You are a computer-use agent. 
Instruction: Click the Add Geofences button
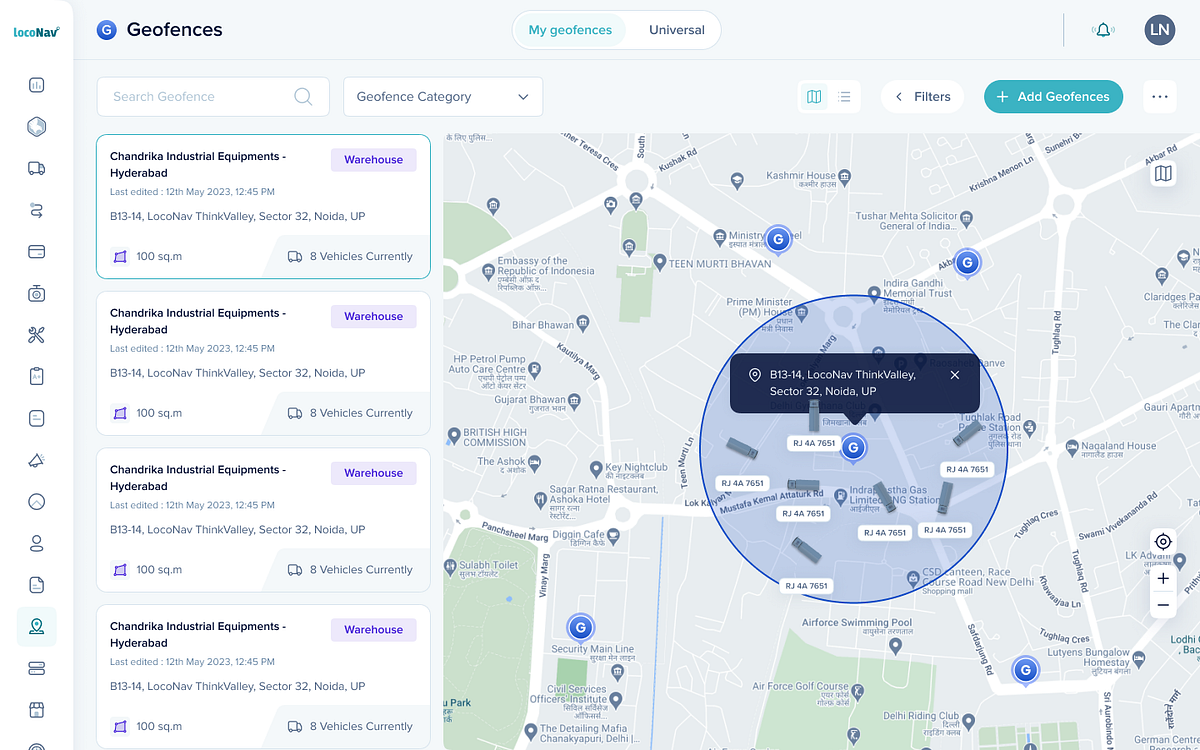(1053, 96)
